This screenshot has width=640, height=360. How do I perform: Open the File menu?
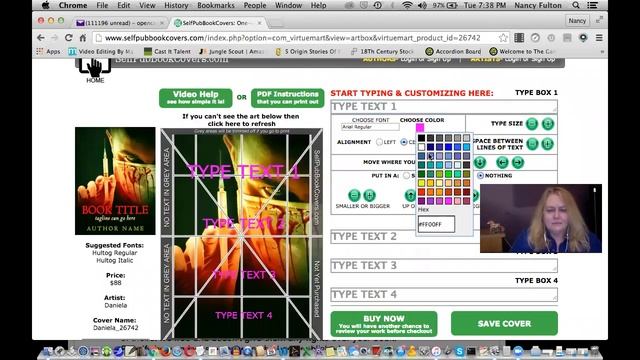pyautogui.click(x=102, y=5)
